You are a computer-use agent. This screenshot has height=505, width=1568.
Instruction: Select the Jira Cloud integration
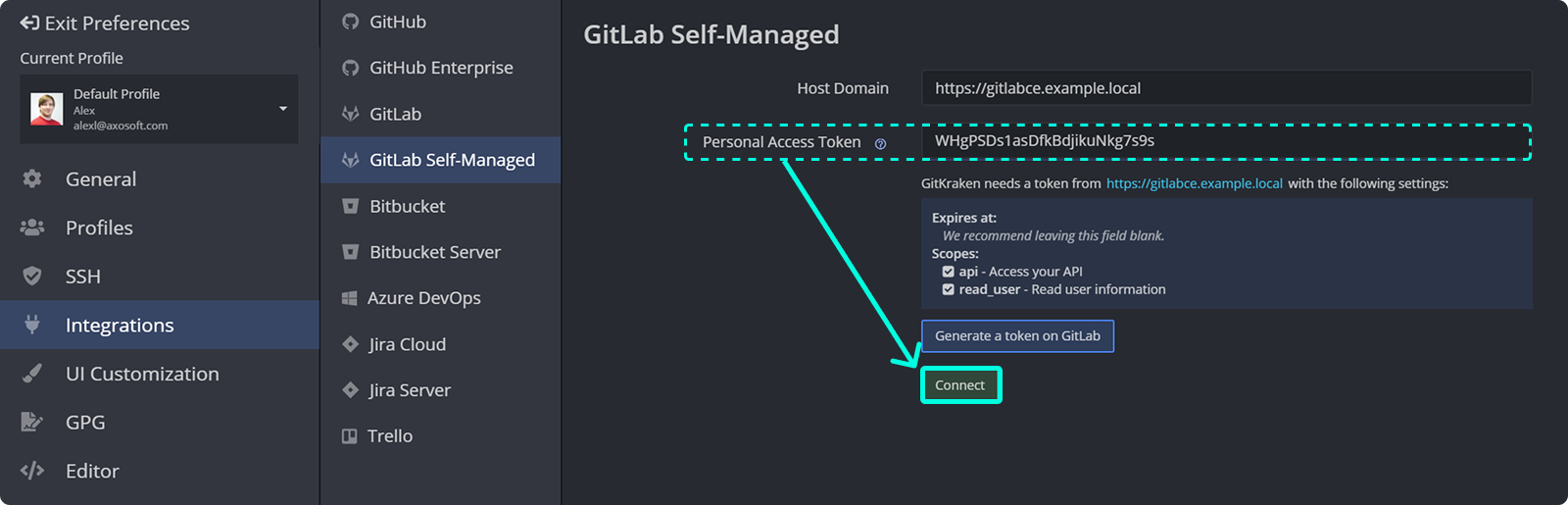(407, 344)
